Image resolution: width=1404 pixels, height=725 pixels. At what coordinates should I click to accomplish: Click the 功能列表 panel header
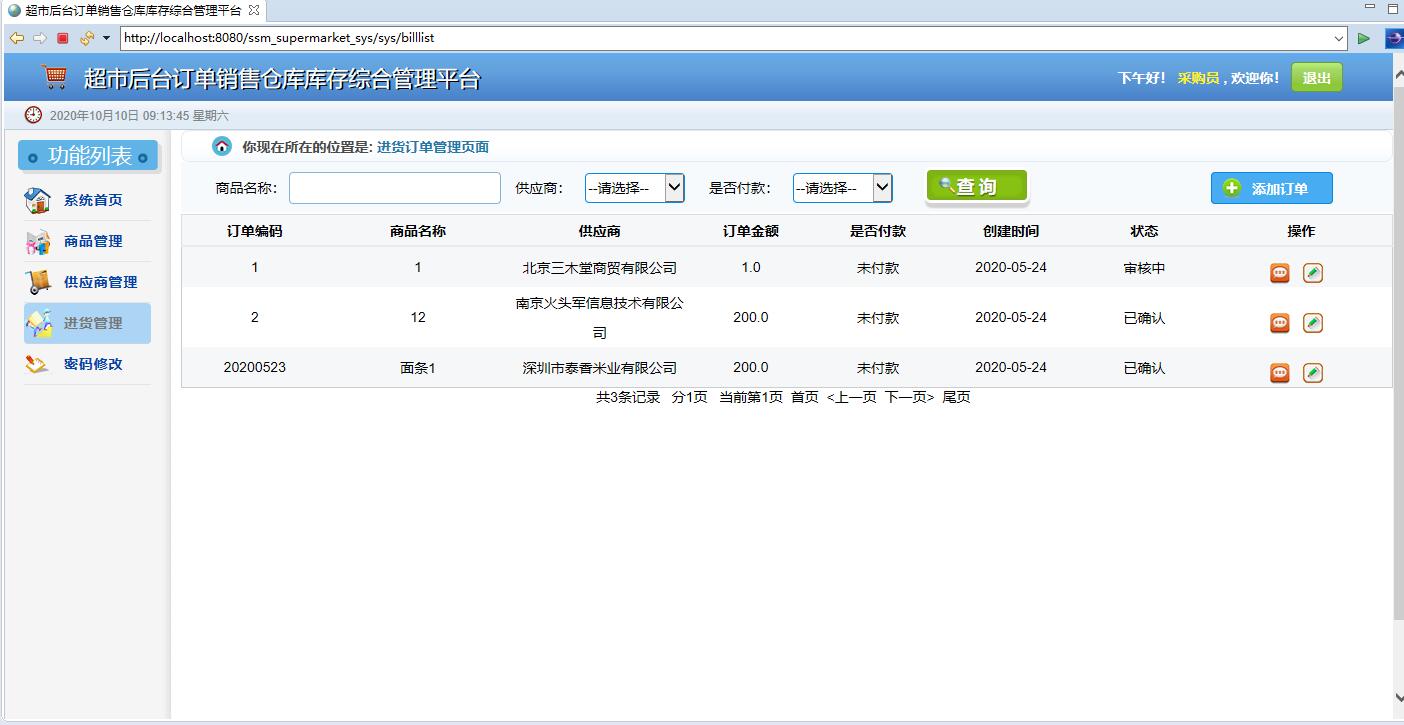pyautogui.click(x=87, y=156)
